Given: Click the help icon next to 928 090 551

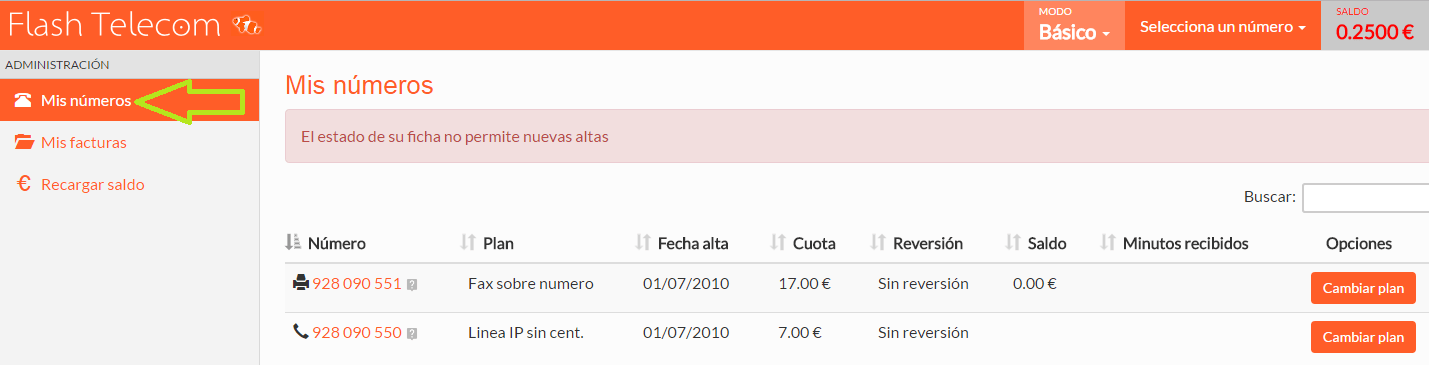Looking at the screenshot, I should (x=412, y=285).
